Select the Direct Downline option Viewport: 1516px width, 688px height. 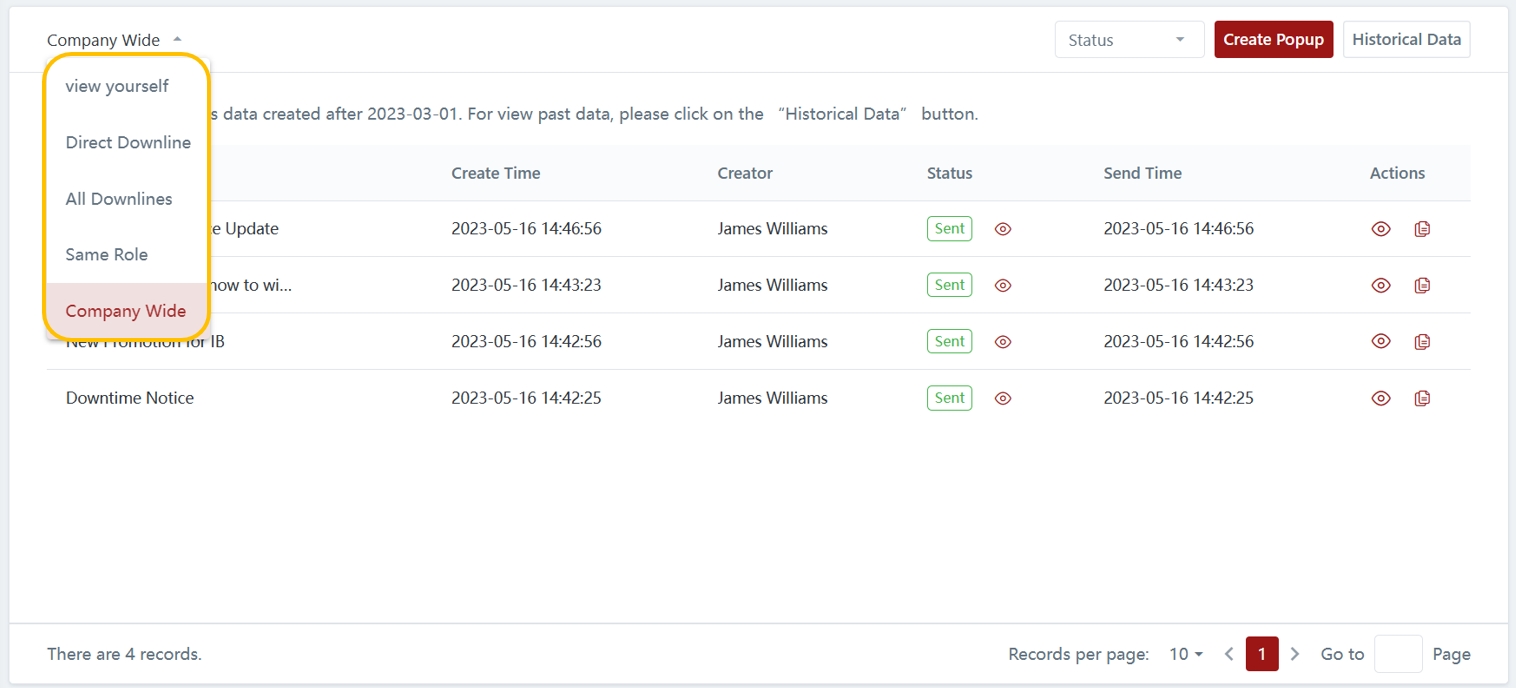tap(128, 142)
